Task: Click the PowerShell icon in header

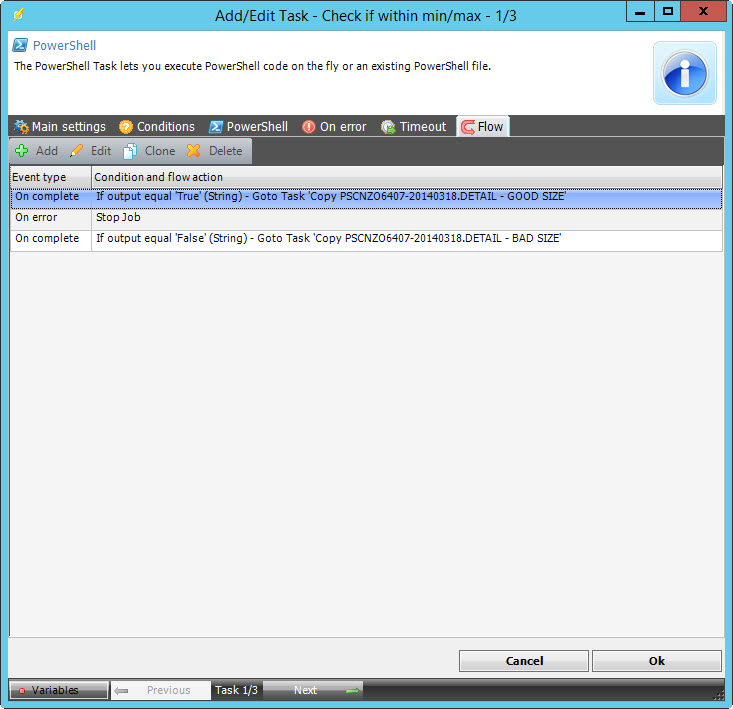Action: (x=20, y=46)
